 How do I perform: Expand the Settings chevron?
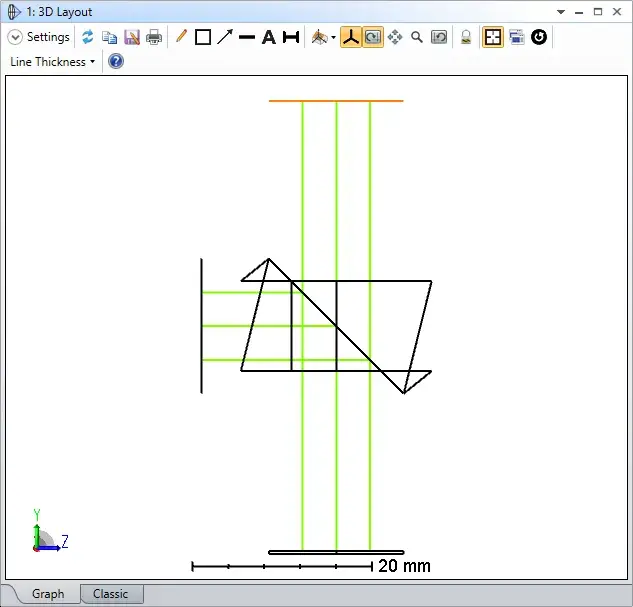tap(15, 37)
